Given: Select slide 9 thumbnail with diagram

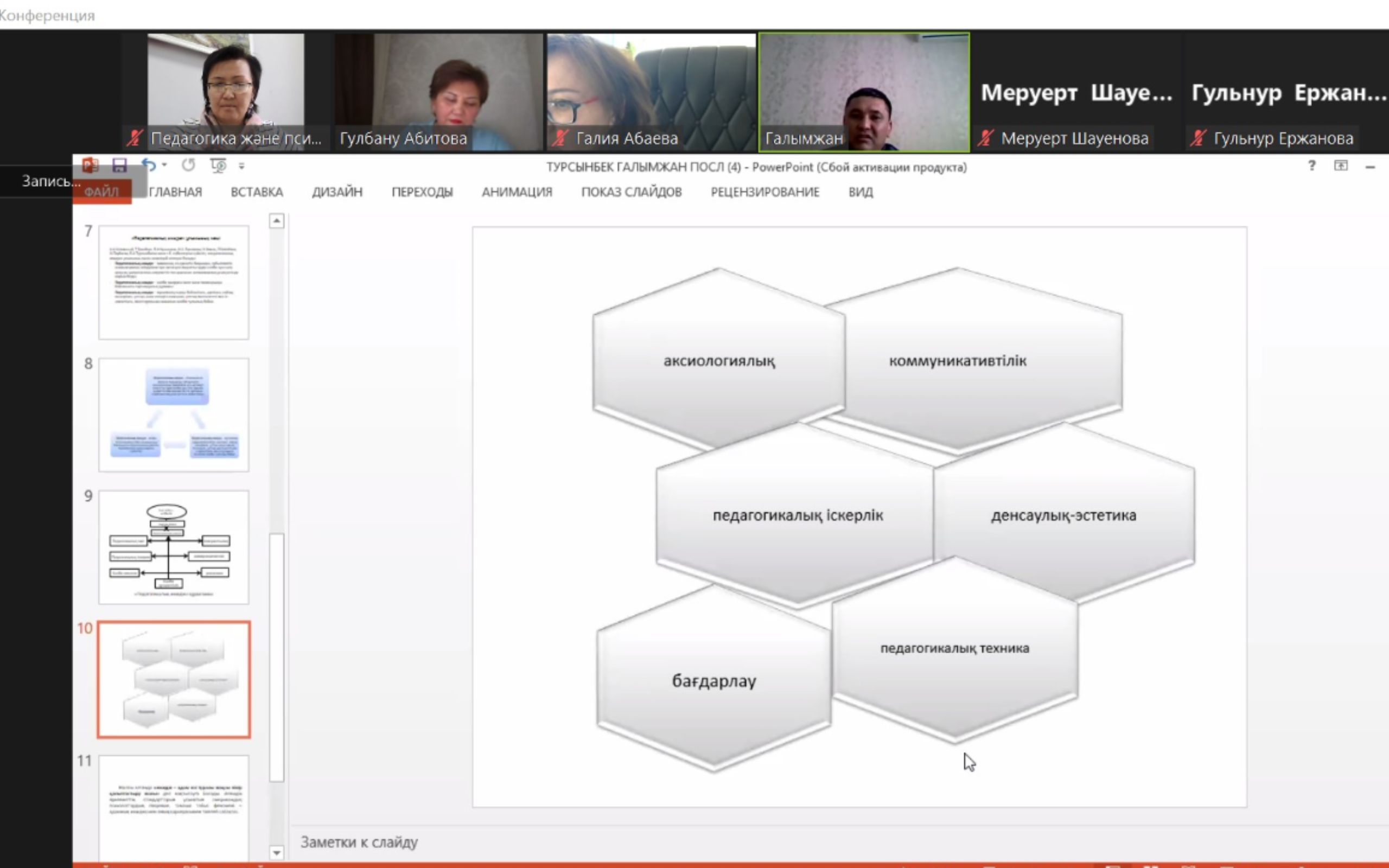Looking at the screenshot, I should (174, 547).
